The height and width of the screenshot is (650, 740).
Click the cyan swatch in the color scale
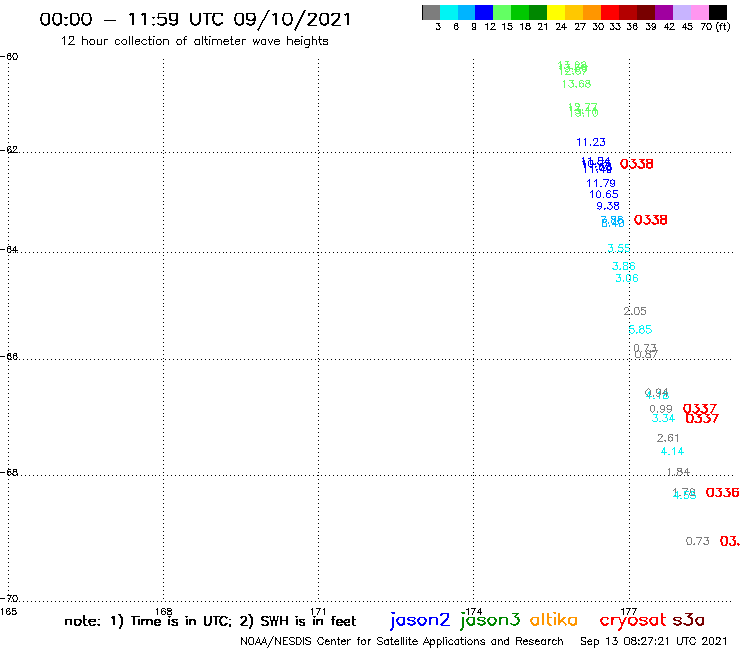(x=449, y=12)
